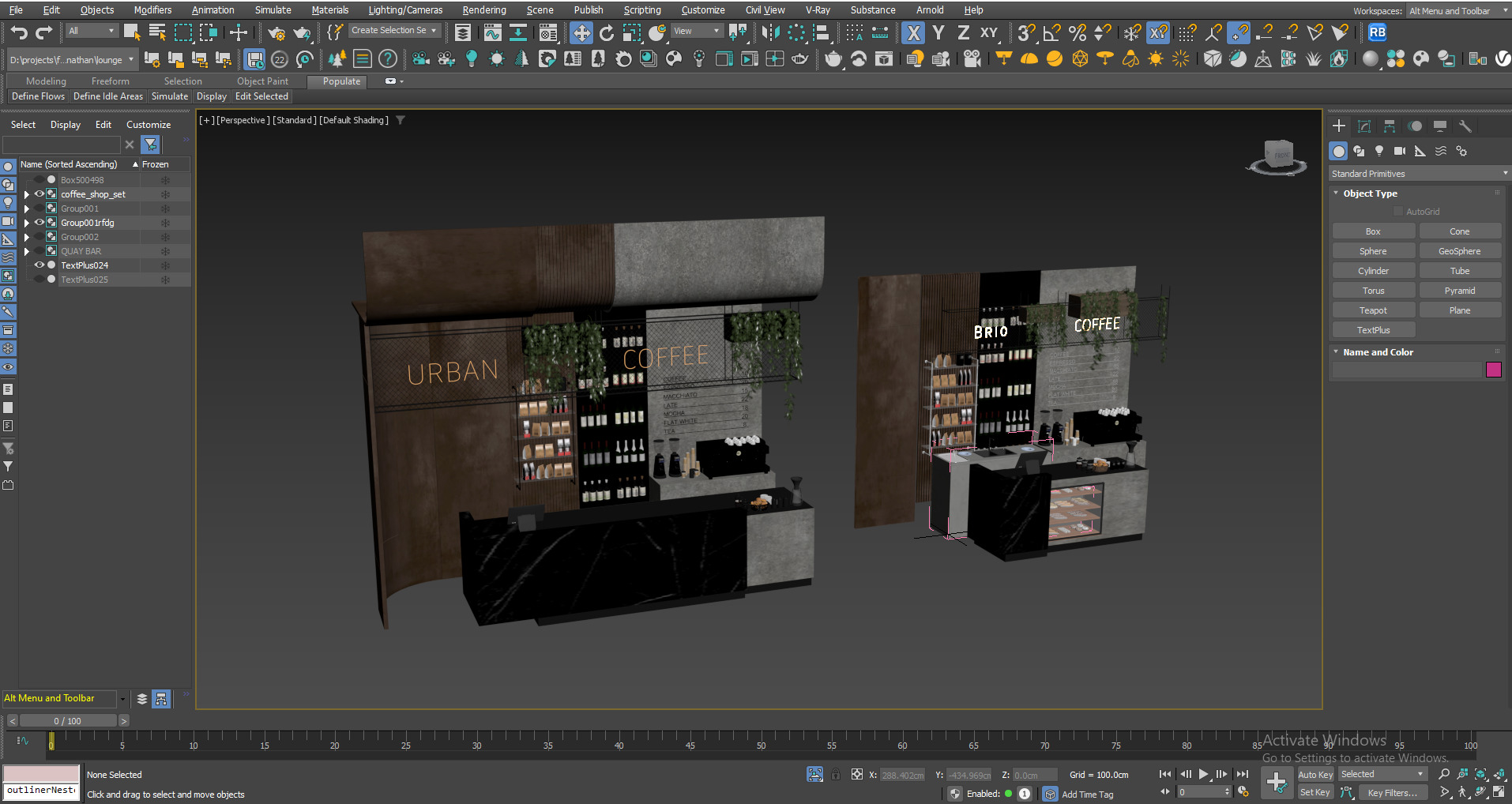
Task: Restrict movement to the Z axis
Action: 963,32
